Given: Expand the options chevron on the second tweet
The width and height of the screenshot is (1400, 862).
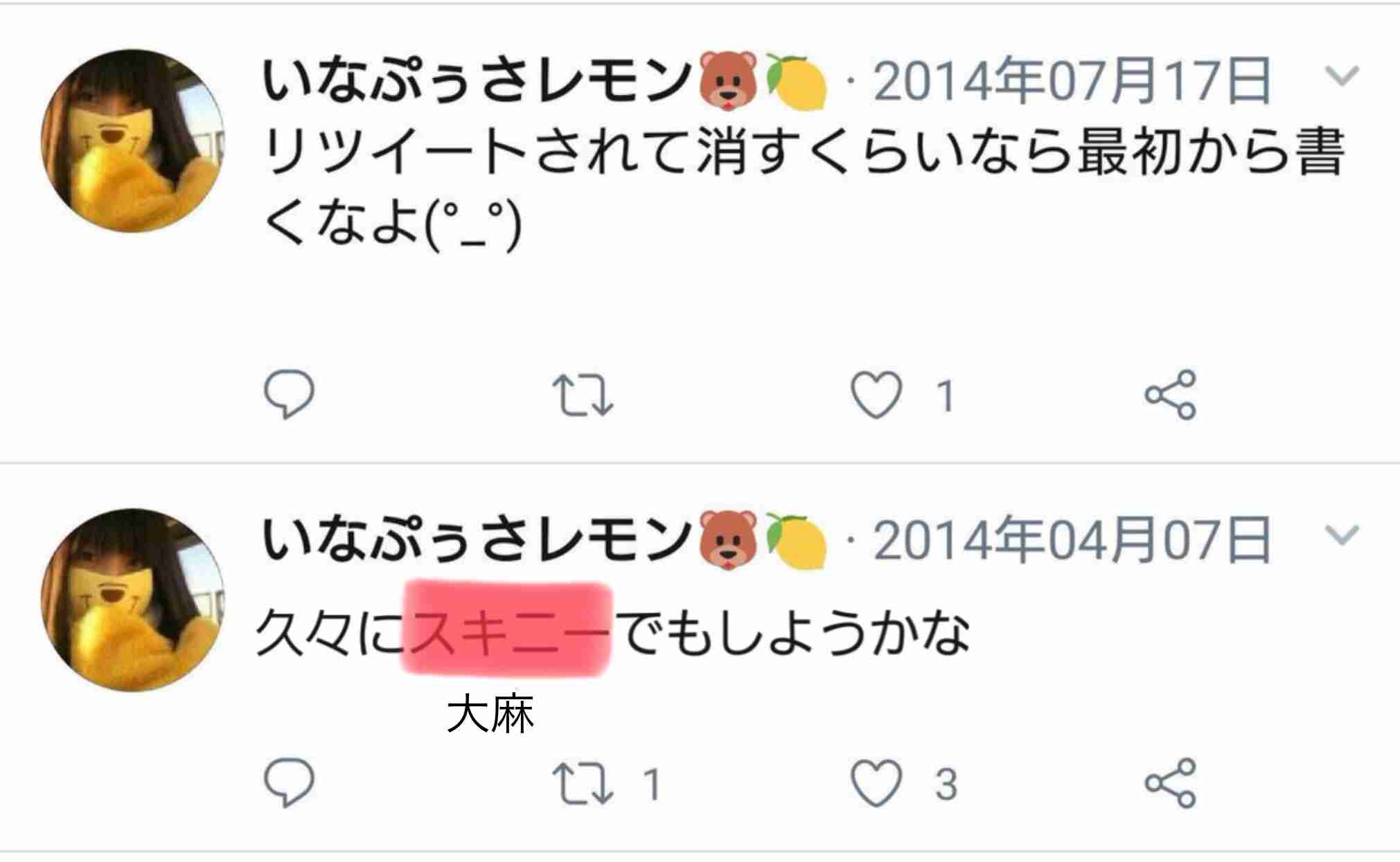Looking at the screenshot, I should (x=1342, y=535).
